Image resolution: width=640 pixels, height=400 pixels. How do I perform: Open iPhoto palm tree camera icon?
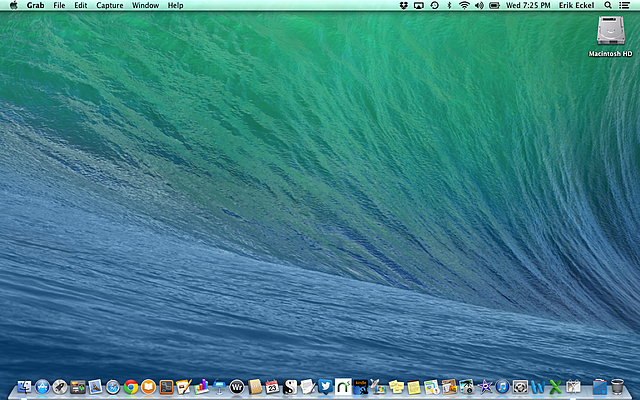pos(467,386)
